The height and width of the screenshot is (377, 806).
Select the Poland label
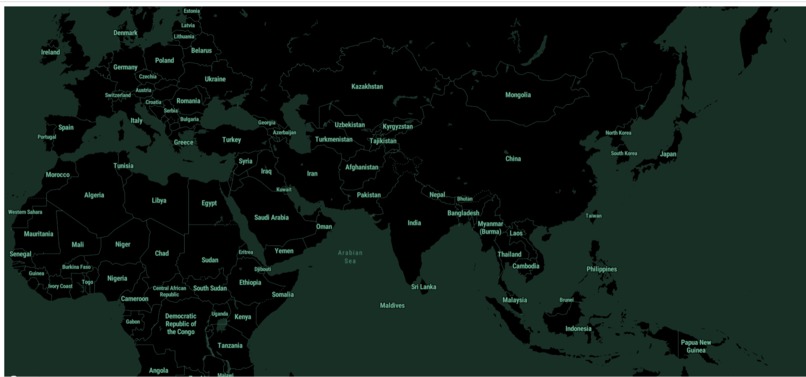(164, 60)
